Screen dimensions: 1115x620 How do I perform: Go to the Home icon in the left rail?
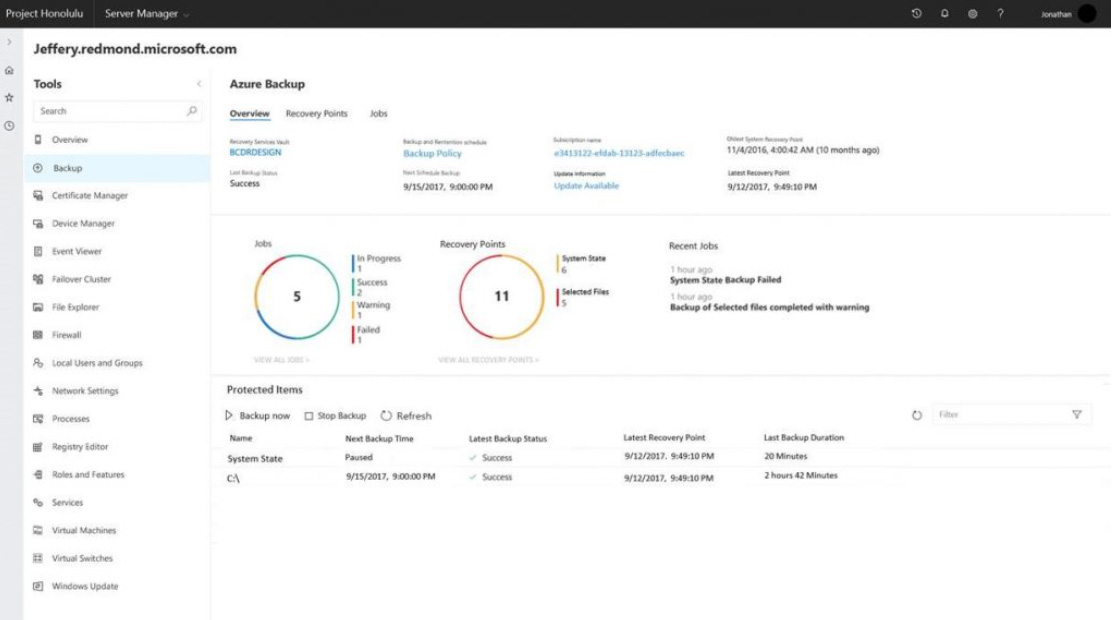9,70
